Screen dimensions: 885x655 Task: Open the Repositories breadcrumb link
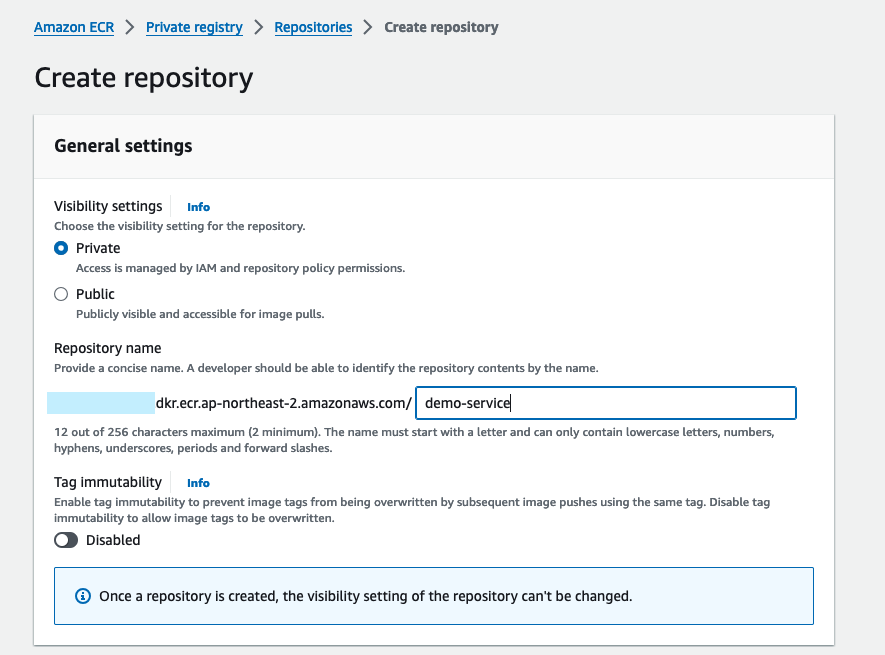[313, 27]
